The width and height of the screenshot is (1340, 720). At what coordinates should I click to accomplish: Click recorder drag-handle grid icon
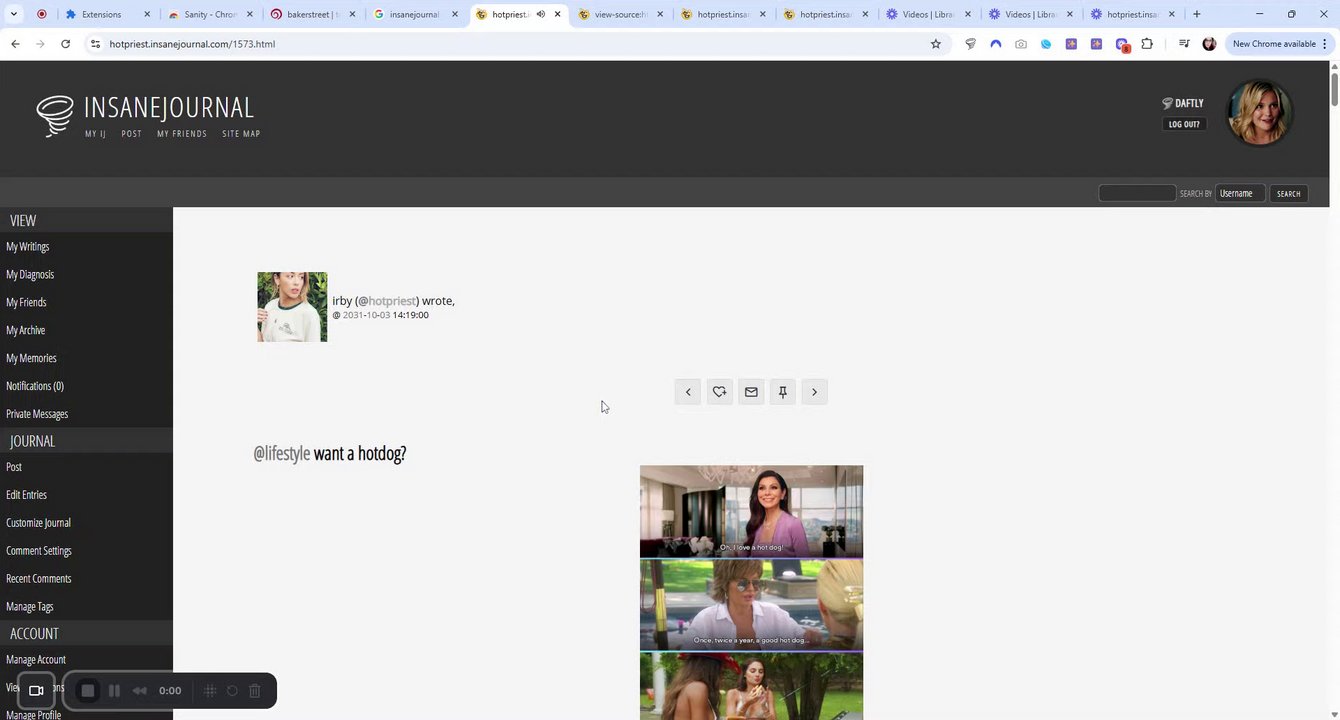tap(210, 690)
